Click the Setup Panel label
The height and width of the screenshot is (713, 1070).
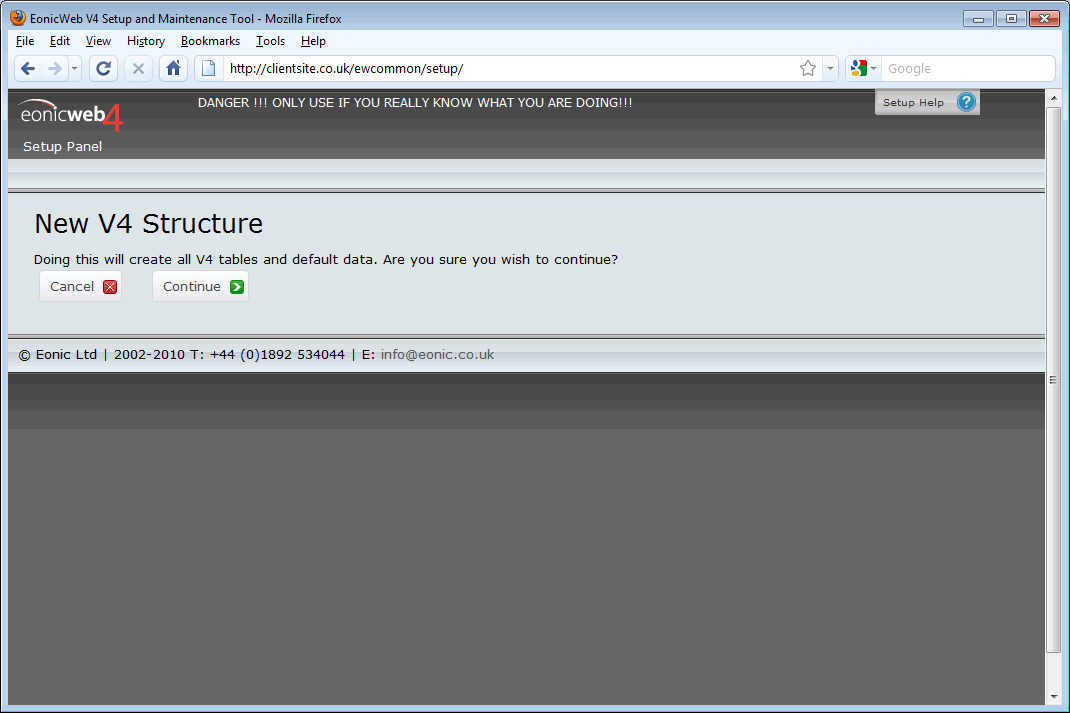[x=63, y=147]
